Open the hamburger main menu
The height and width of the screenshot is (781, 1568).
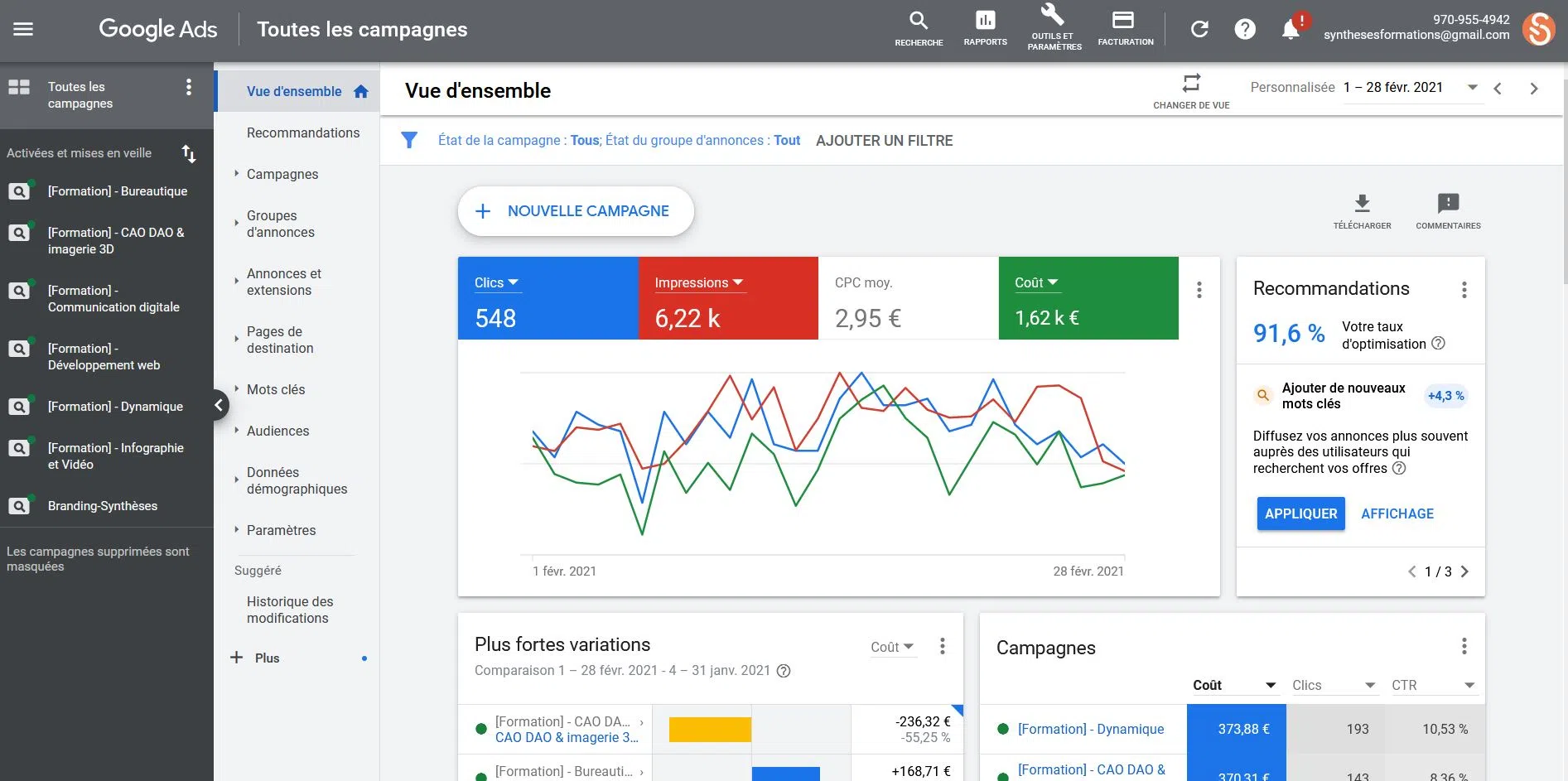tap(23, 30)
